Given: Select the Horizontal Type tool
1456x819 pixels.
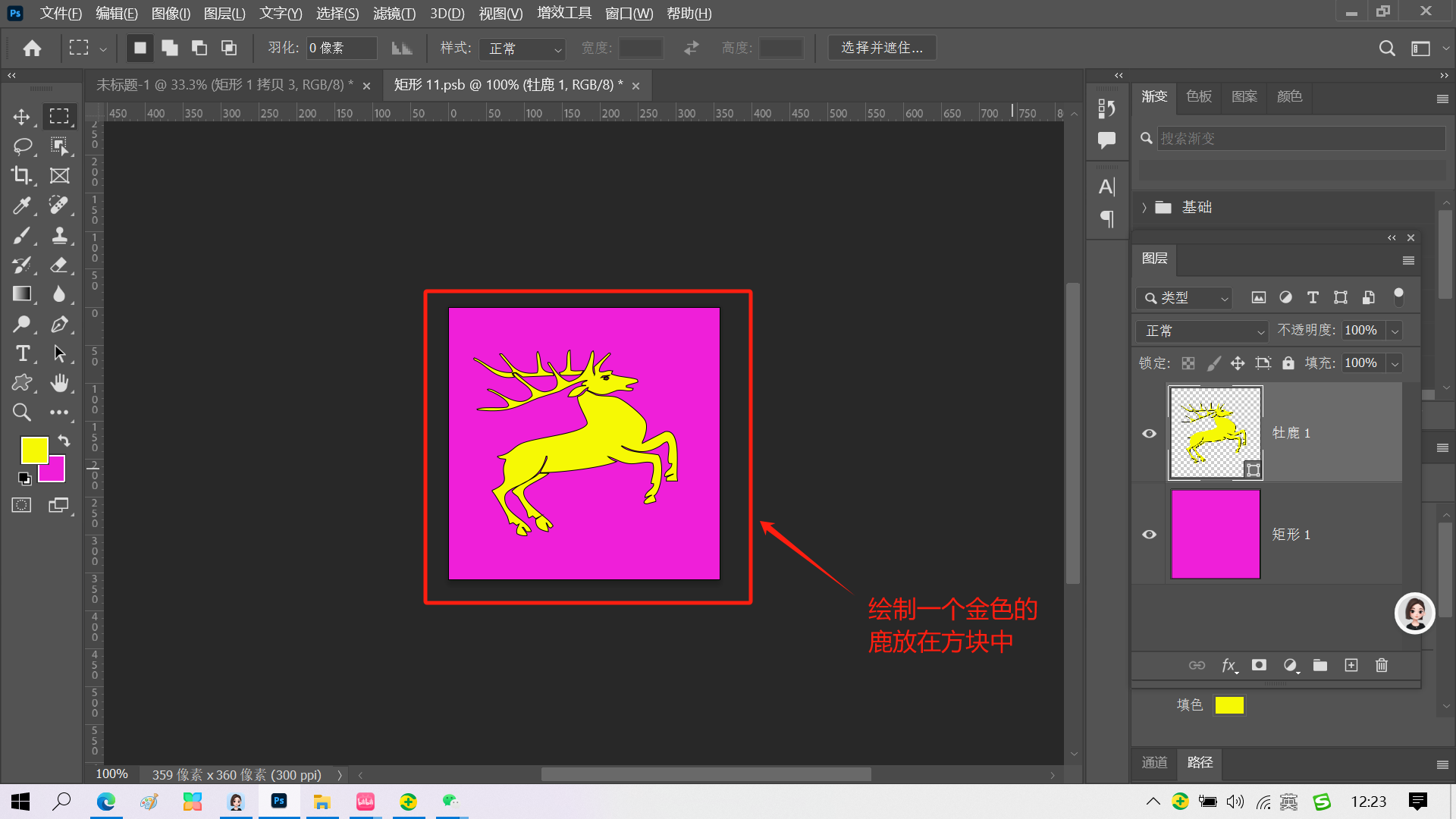Looking at the screenshot, I should click(x=21, y=353).
